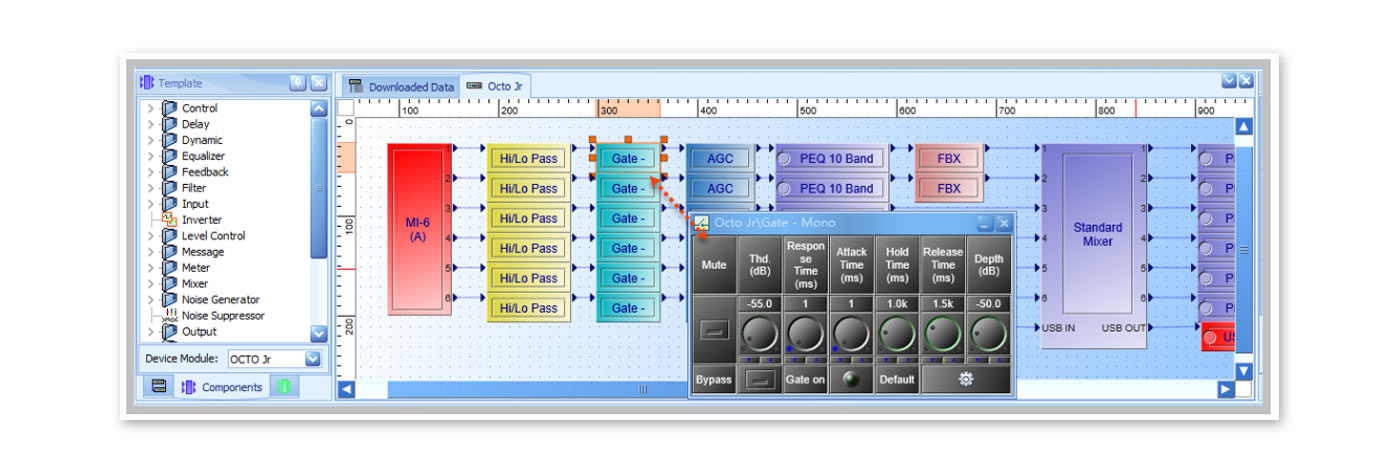
Task: Select the top FBX feedback block
Action: [x=948, y=158]
